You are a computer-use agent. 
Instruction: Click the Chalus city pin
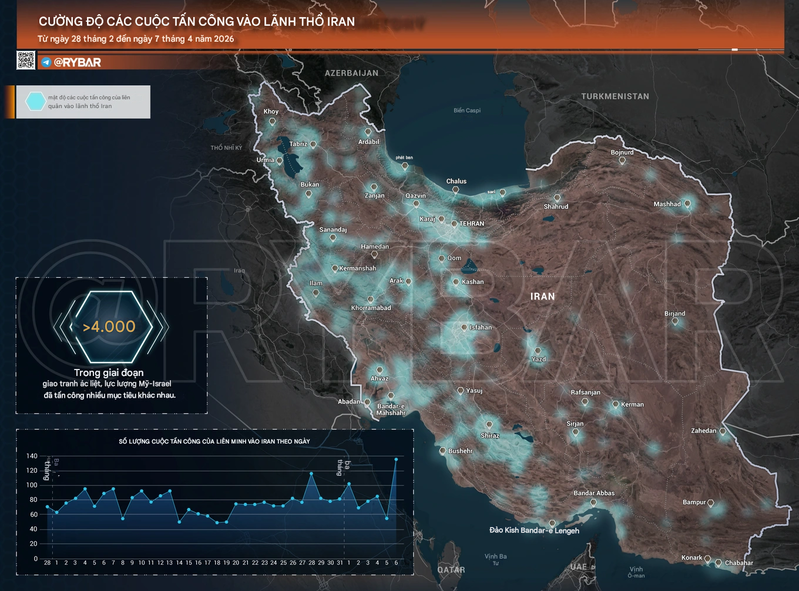point(456,190)
